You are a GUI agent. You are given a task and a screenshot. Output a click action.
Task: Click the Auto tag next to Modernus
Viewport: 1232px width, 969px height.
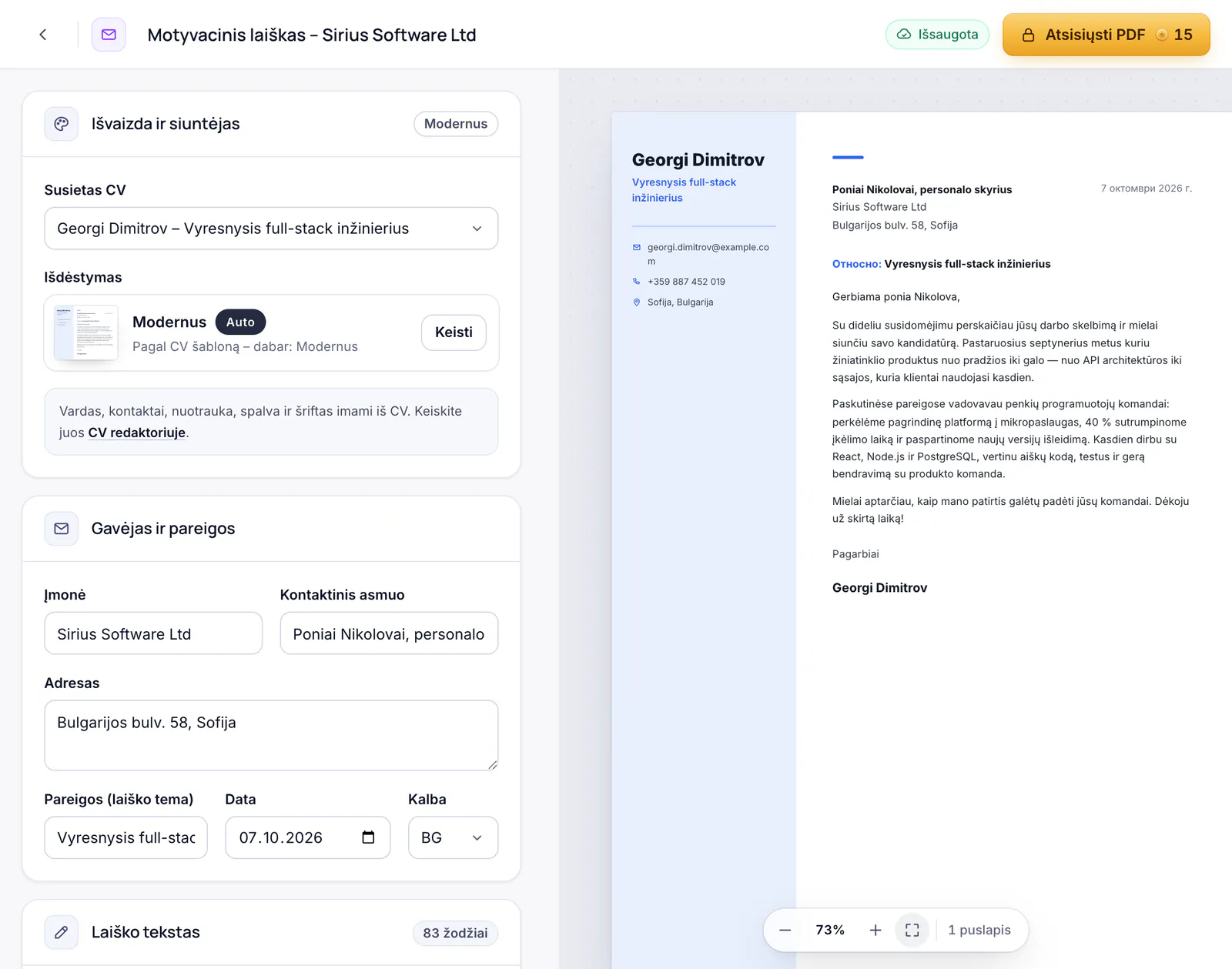tap(240, 322)
